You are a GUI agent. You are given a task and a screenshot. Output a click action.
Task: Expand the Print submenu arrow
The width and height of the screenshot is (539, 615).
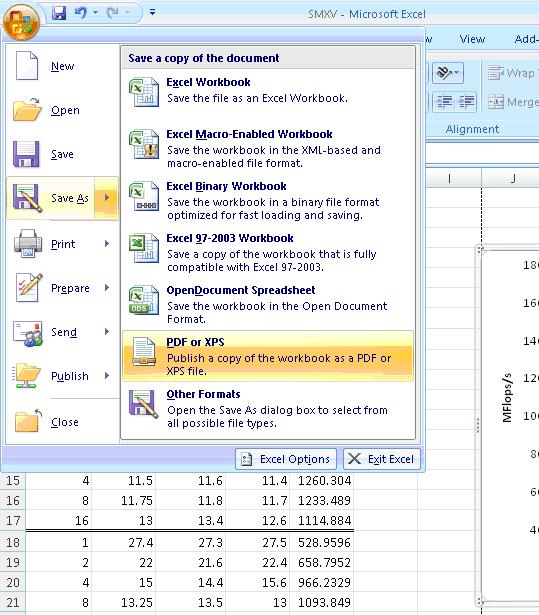pyautogui.click(x=107, y=244)
